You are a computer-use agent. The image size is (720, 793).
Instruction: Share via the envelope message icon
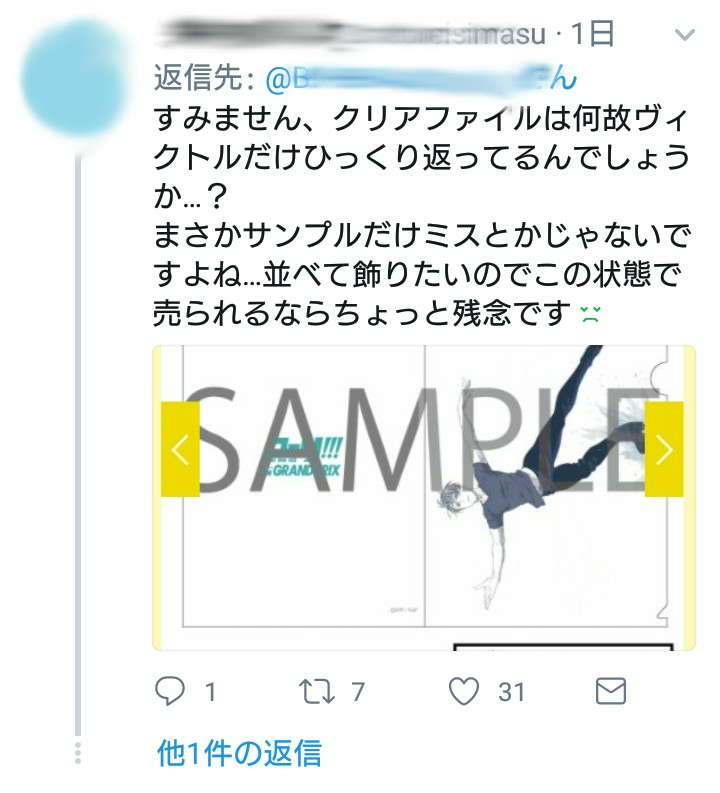pyautogui.click(x=611, y=691)
